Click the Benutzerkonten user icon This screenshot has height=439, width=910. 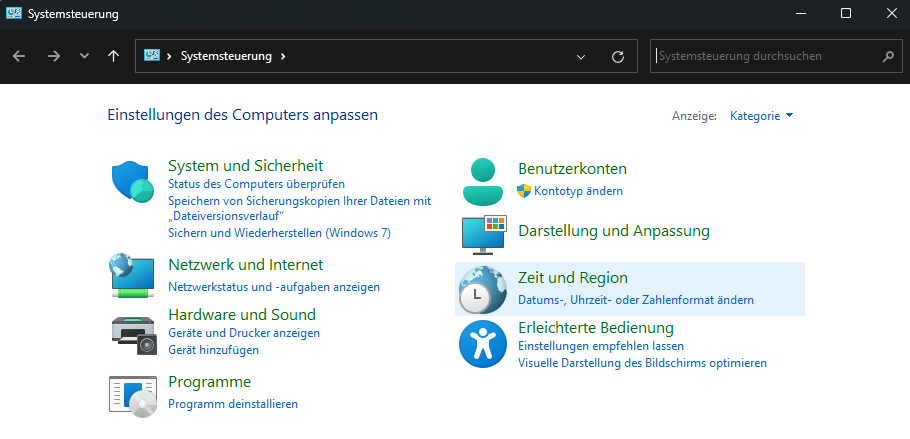(484, 181)
